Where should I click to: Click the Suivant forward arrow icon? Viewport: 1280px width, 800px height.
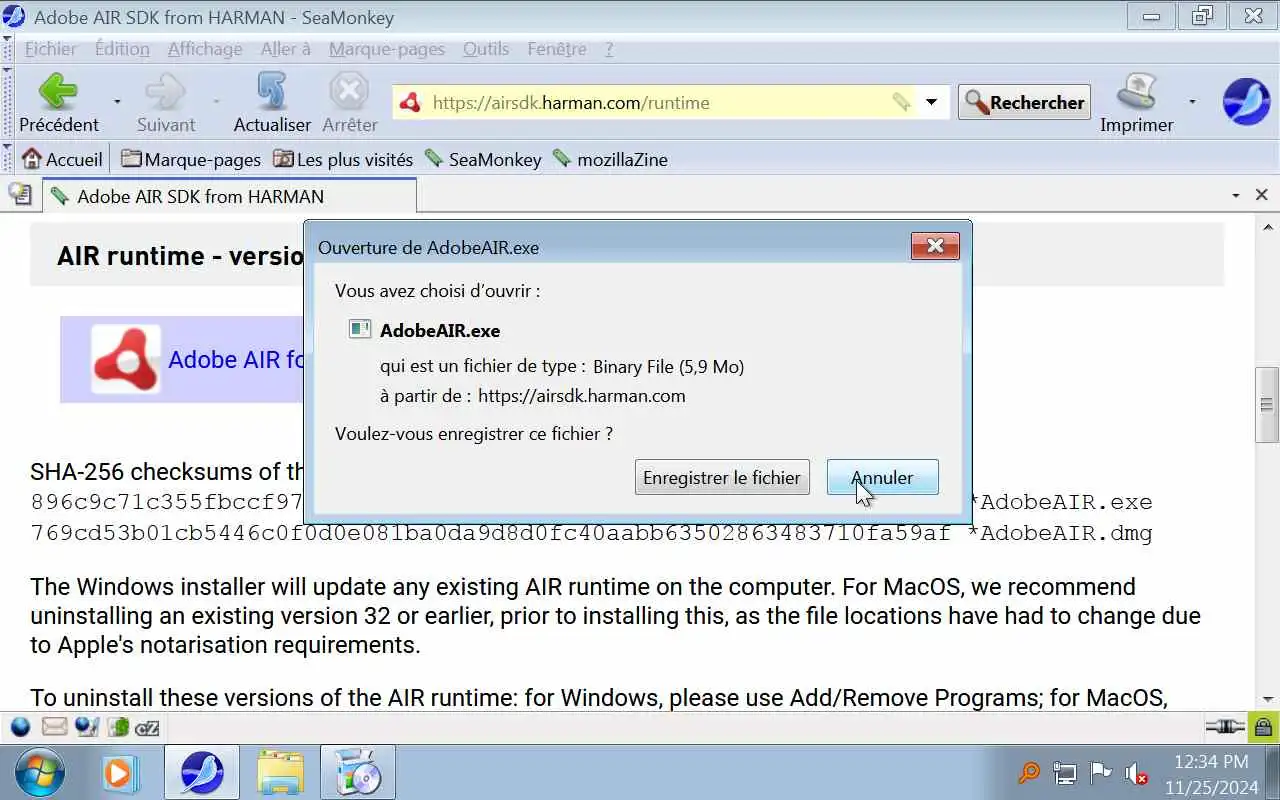165,92
